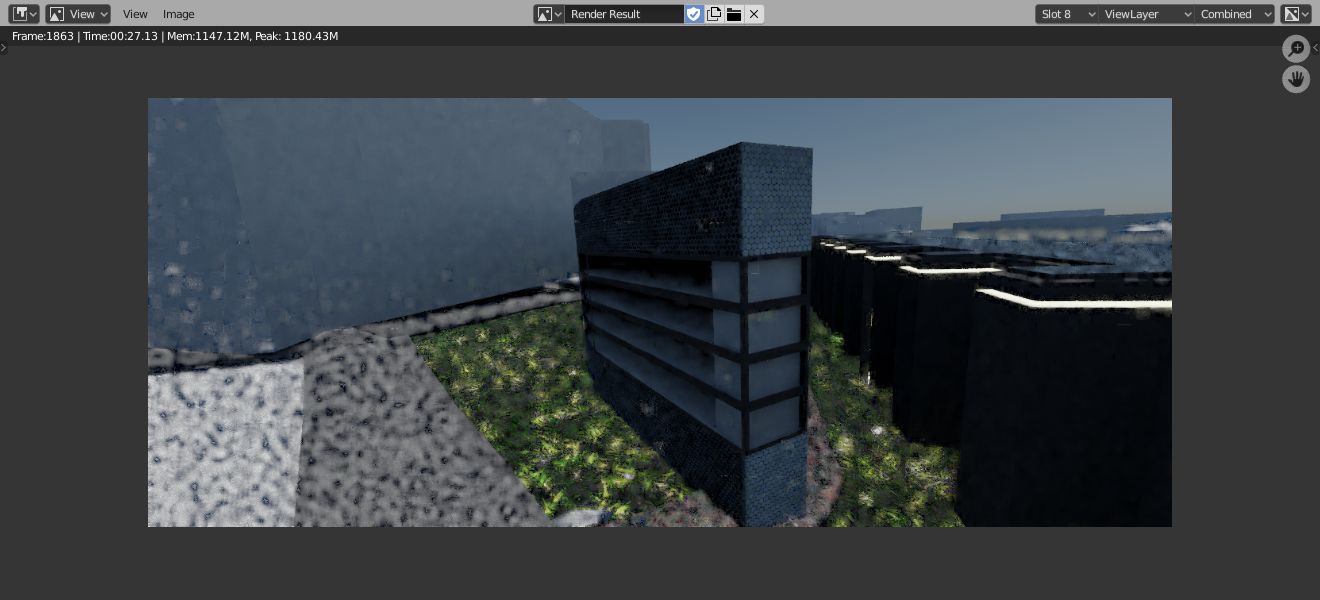Click the Render Result name field
The image size is (1320, 600).
[624, 14]
